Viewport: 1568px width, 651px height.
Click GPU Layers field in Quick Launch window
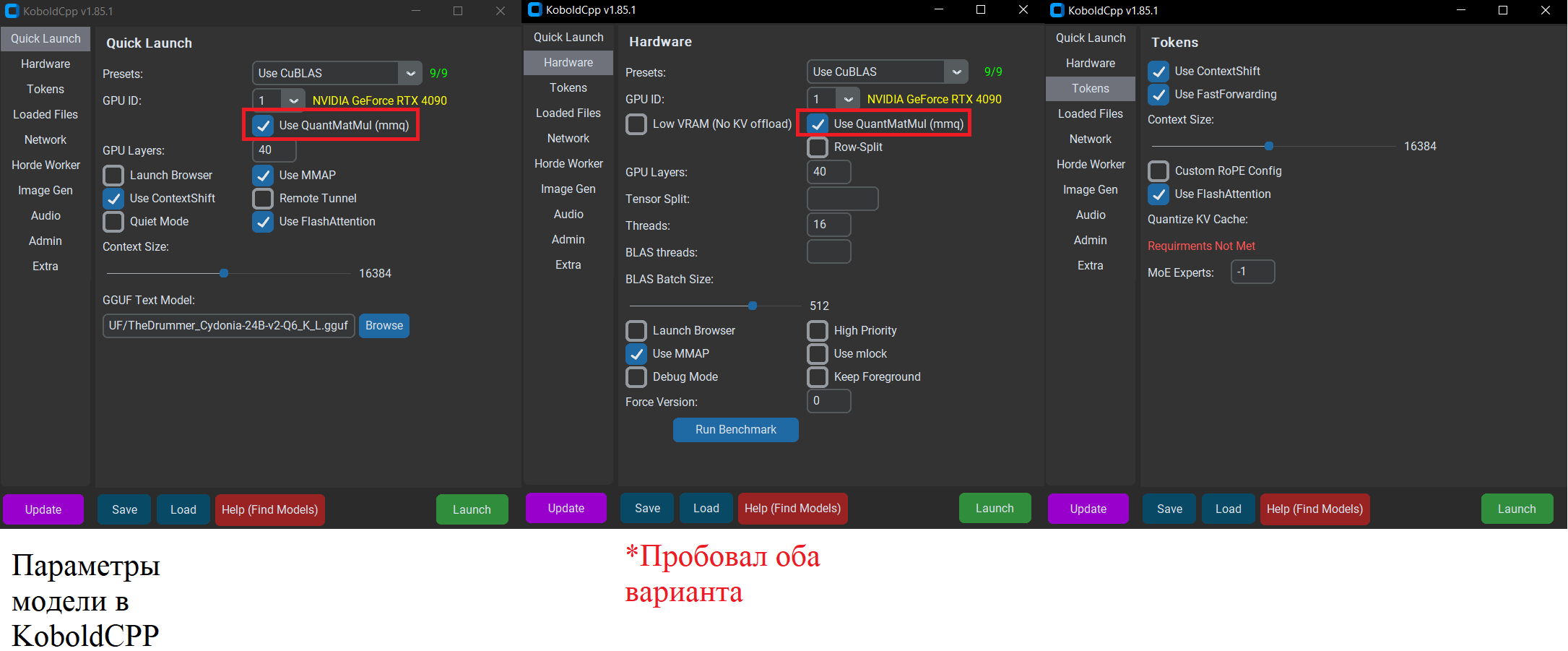pyautogui.click(x=274, y=150)
